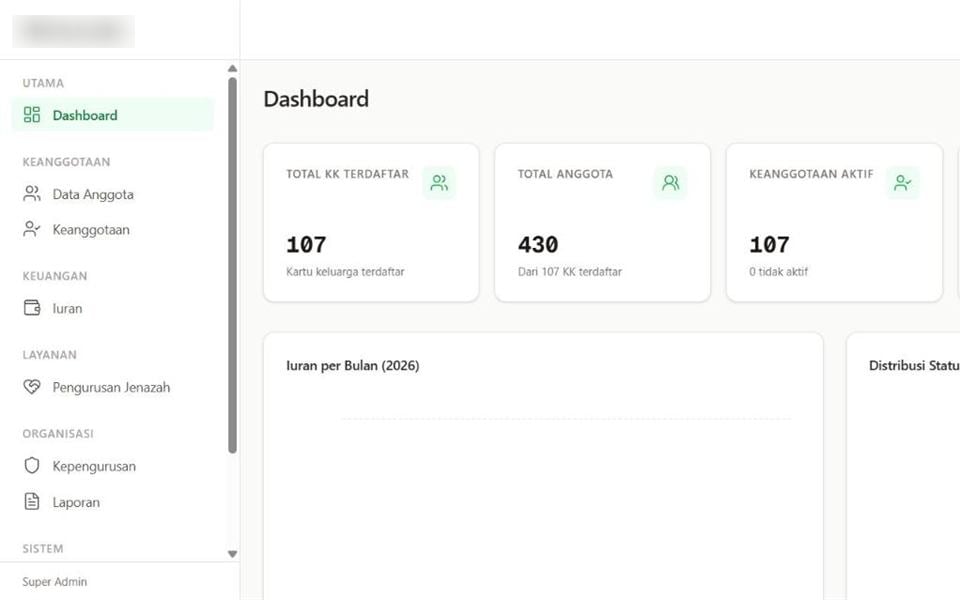Click the 'Kartu keluarga terdaftar' caption

(x=345, y=271)
